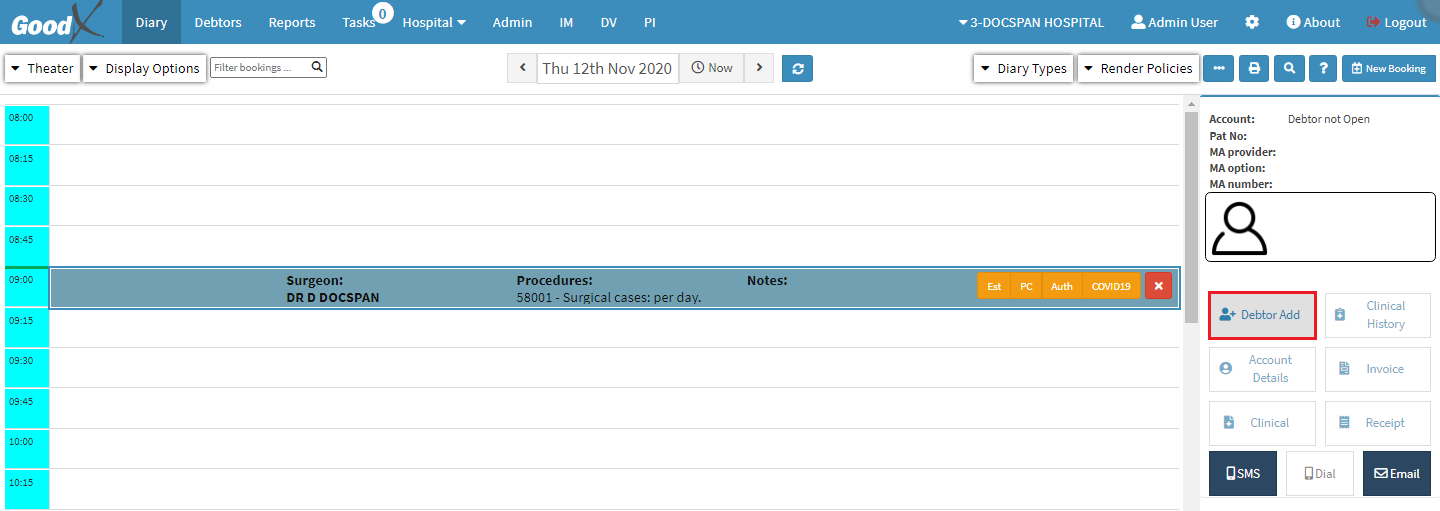
Task: Open Receipt
Action: point(1378,423)
